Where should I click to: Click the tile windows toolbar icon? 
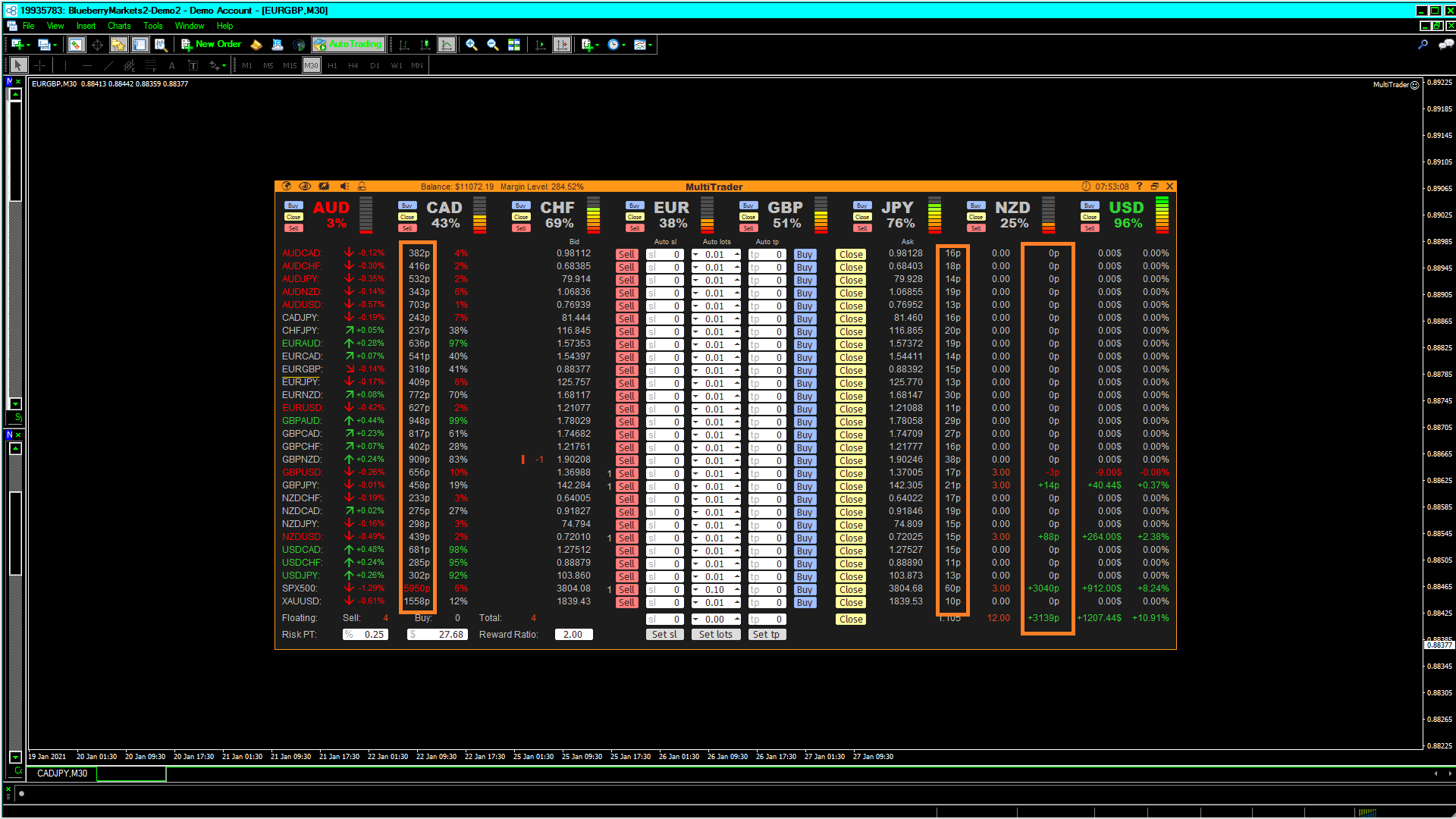coord(514,45)
